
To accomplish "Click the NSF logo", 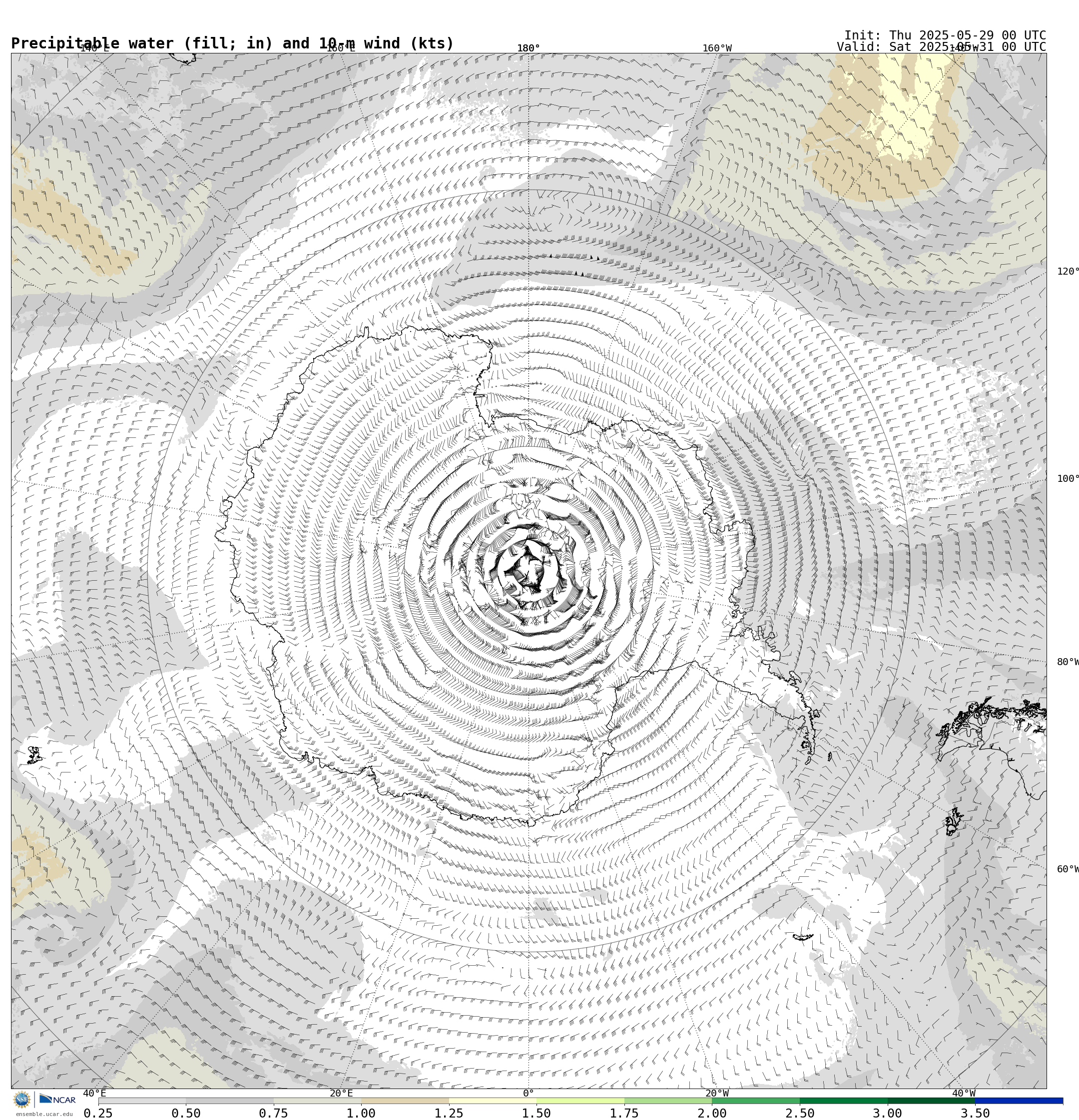I will click(21, 1100).
